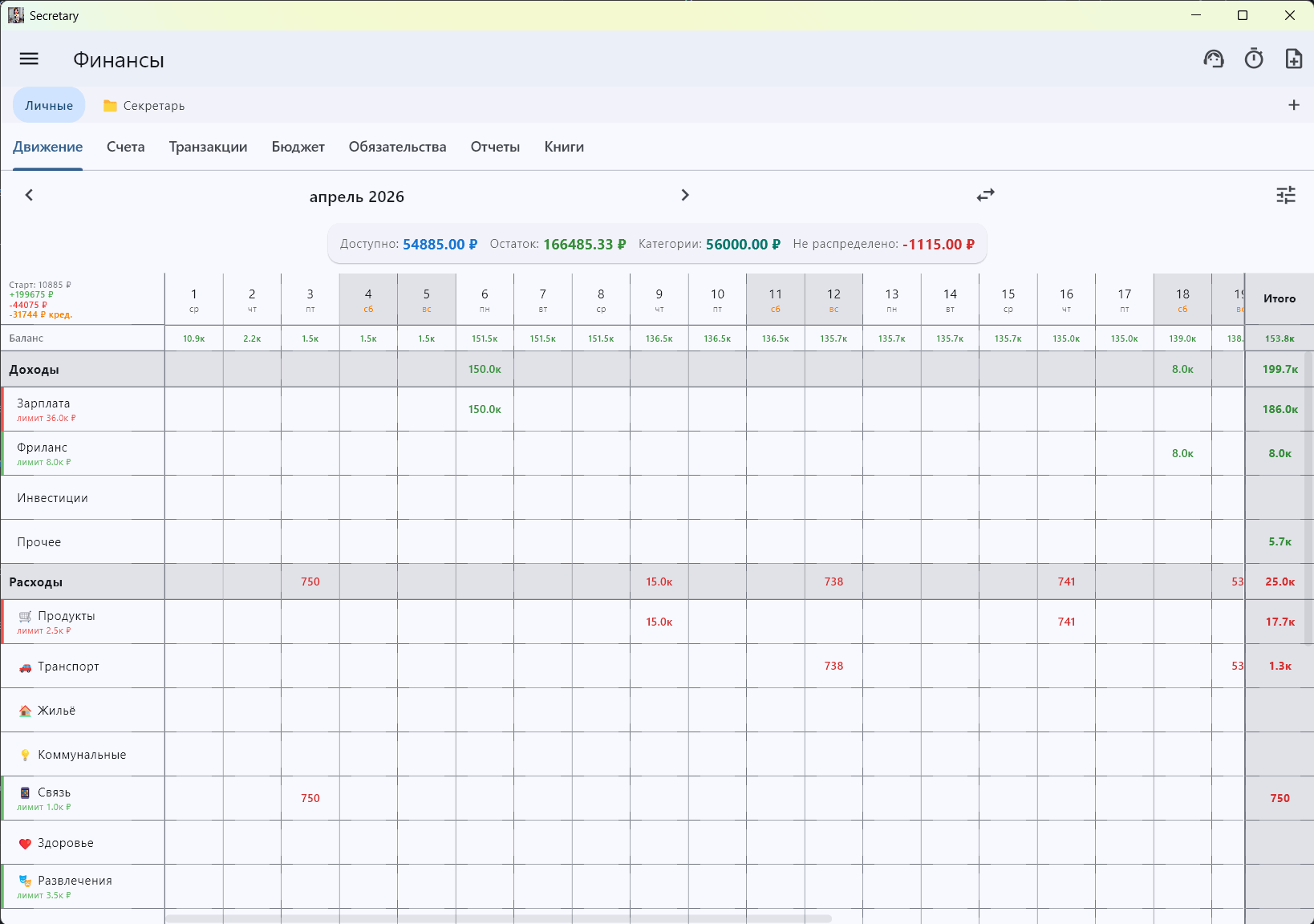Go to next month with right chevron
The image size is (1314, 924).
[x=685, y=195]
